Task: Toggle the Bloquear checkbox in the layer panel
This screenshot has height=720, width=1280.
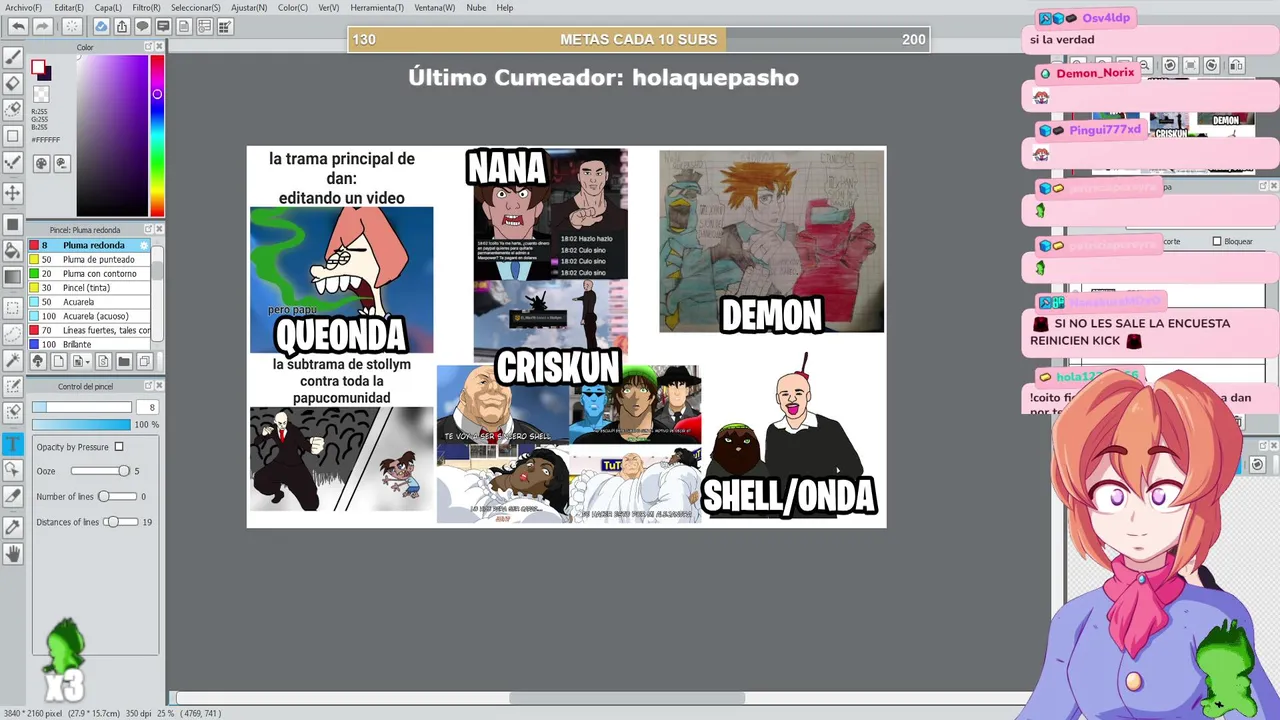Action: click(1217, 241)
